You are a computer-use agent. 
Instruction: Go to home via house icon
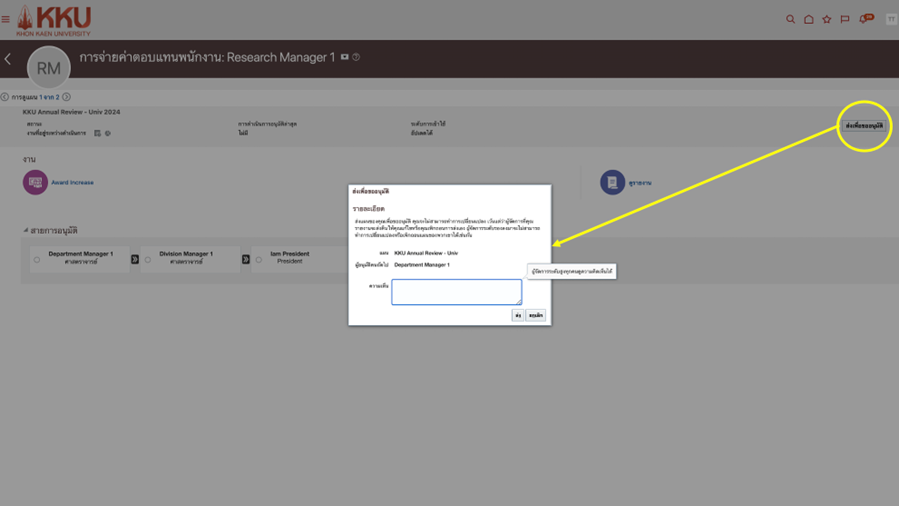808,19
